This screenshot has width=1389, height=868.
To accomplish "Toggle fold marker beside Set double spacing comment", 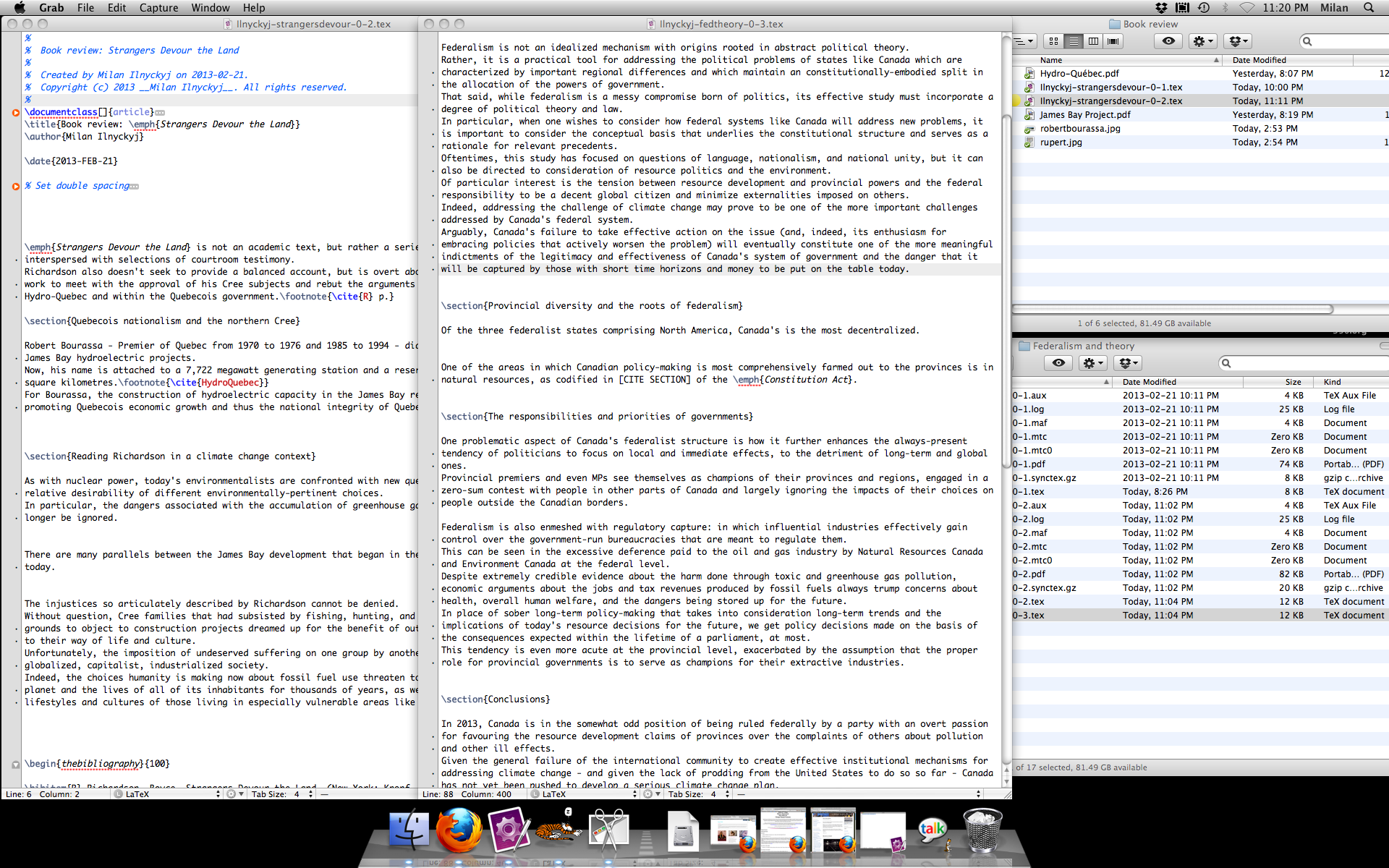I will click(x=15, y=186).
